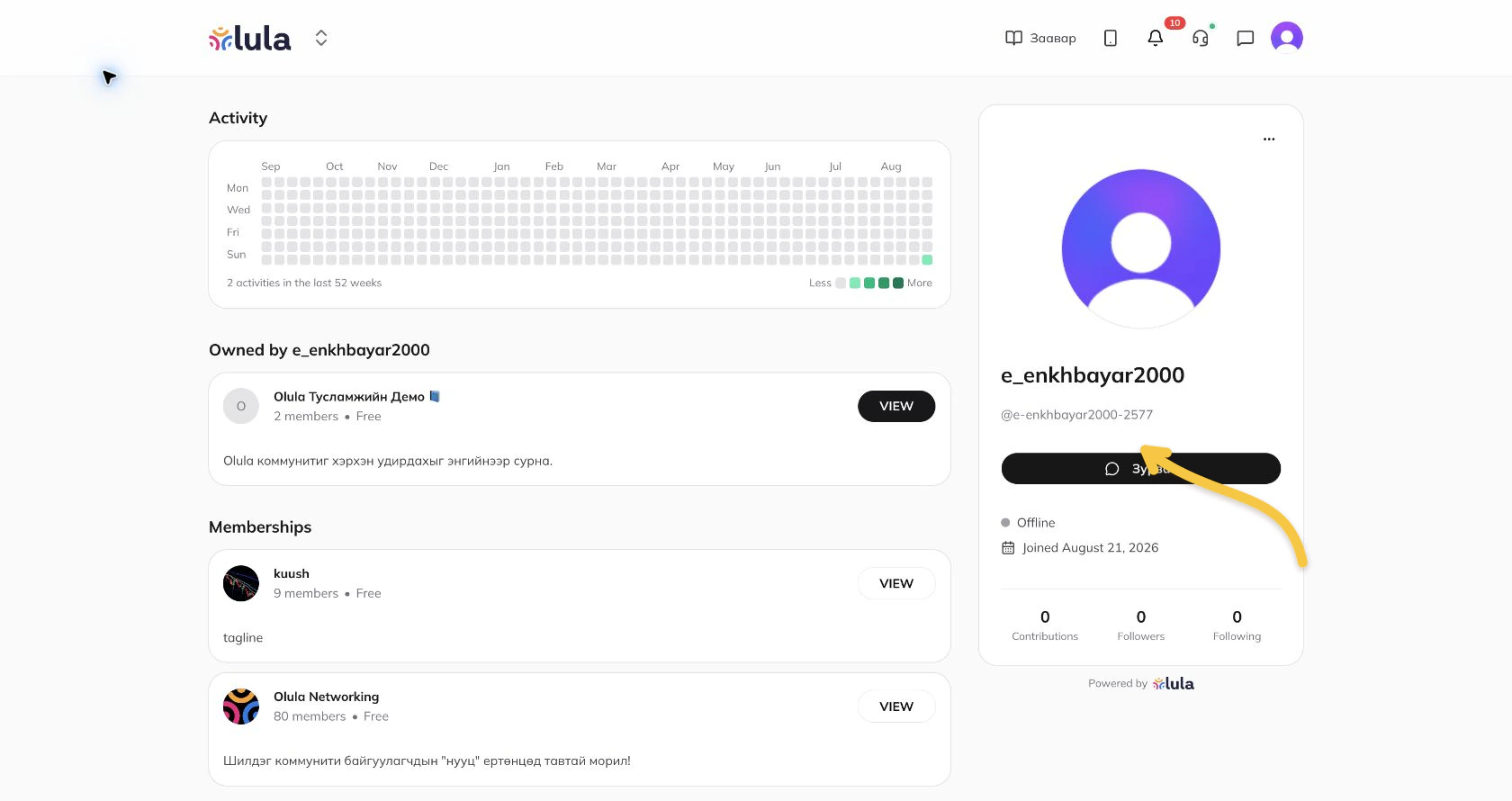Click the green activity cell in August
1512x801 pixels.
[927, 260]
